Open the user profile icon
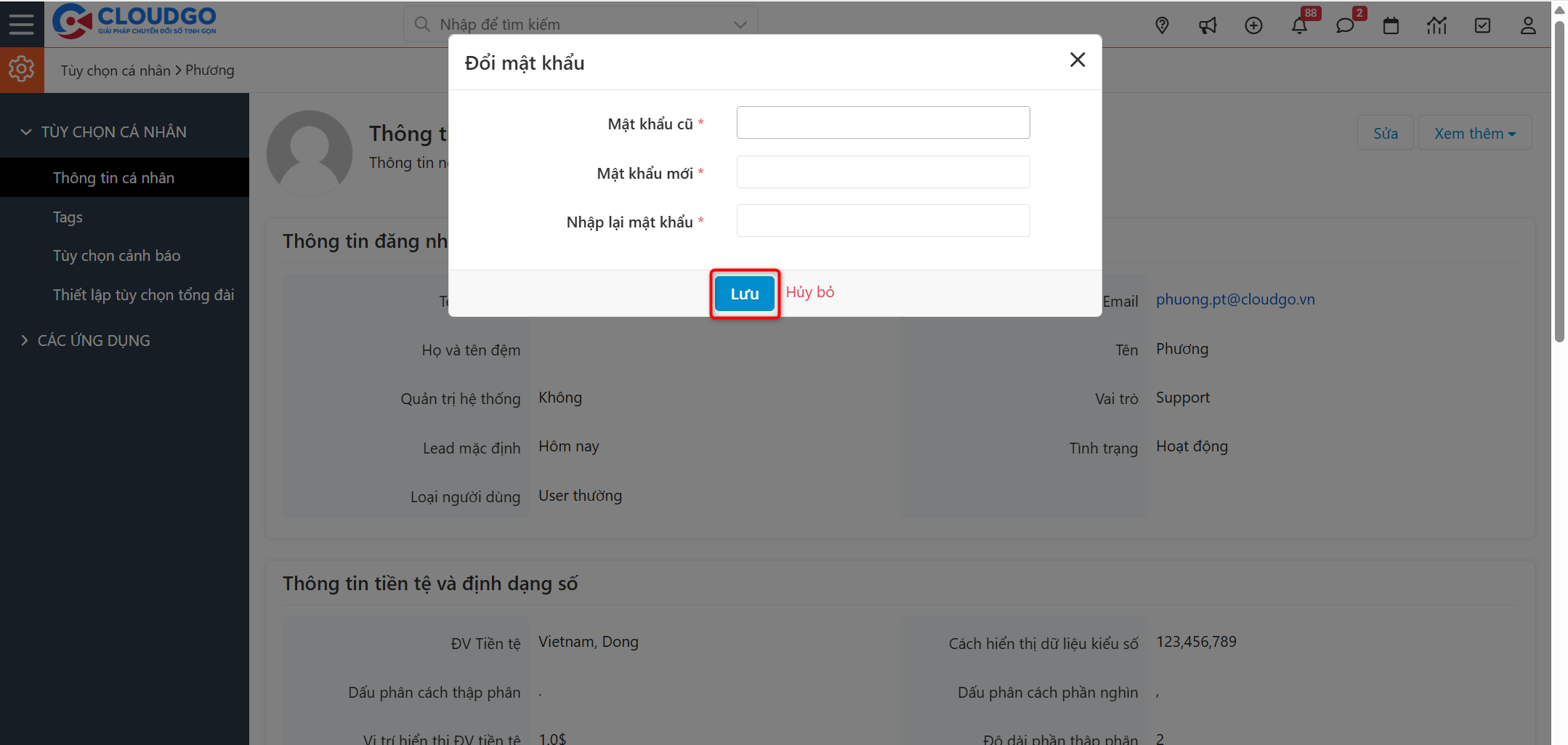 point(1527,25)
